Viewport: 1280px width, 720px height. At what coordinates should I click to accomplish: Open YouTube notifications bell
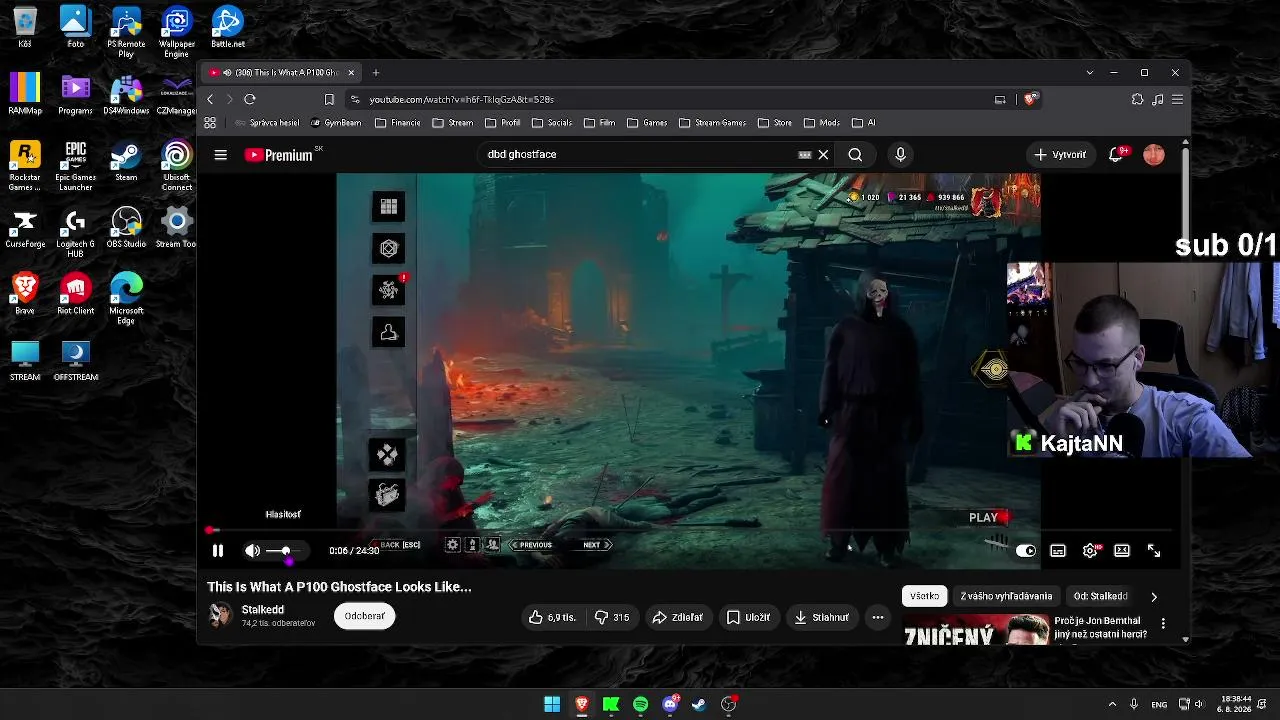click(1116, 155)
